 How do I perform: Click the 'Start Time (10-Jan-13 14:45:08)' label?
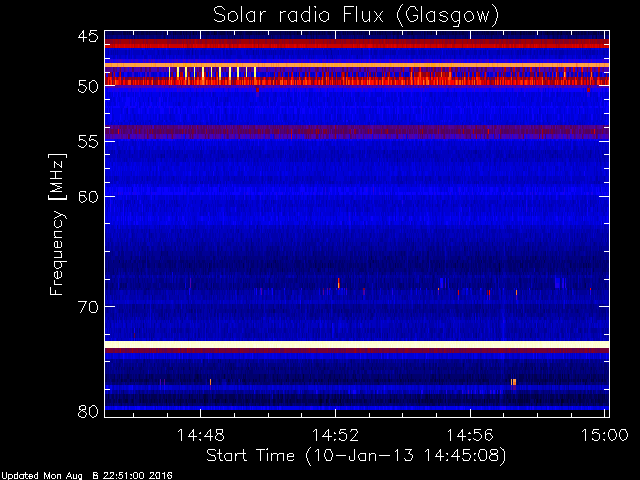pyautogui.click(x=356, y=456)
